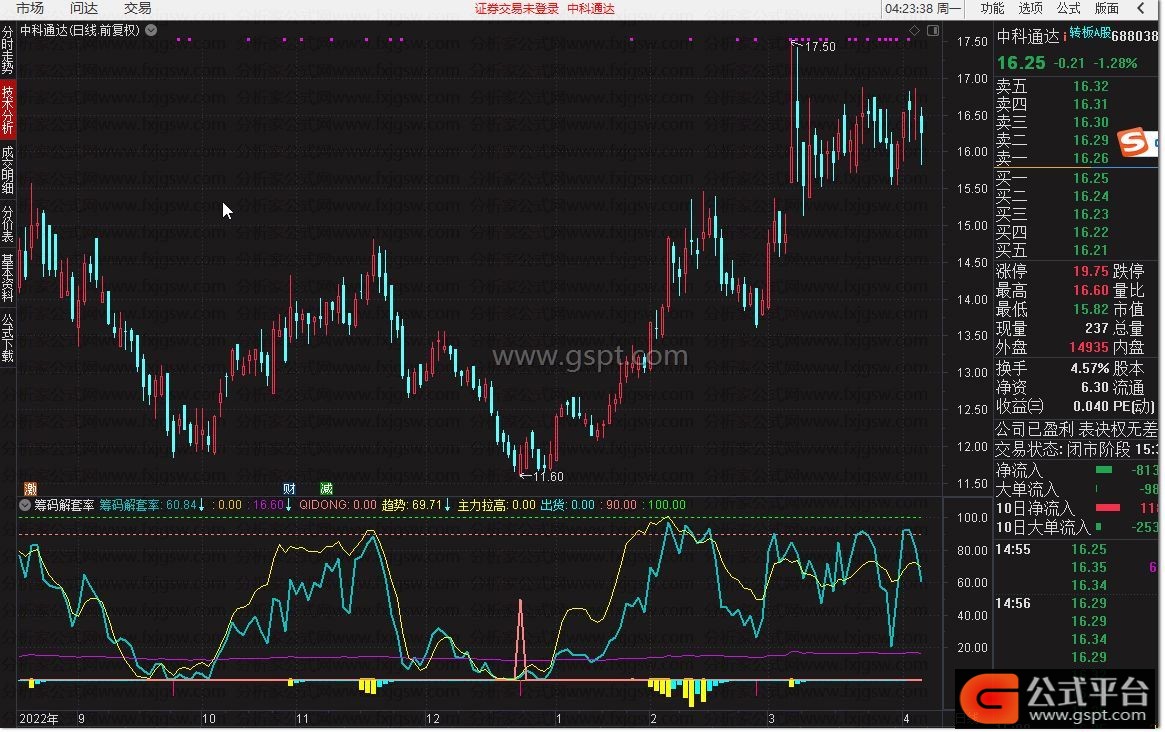Open the 功能 menu
The width and height of the screenshot is (1165, 732).
pyautogui.click(x=992, y=8)
